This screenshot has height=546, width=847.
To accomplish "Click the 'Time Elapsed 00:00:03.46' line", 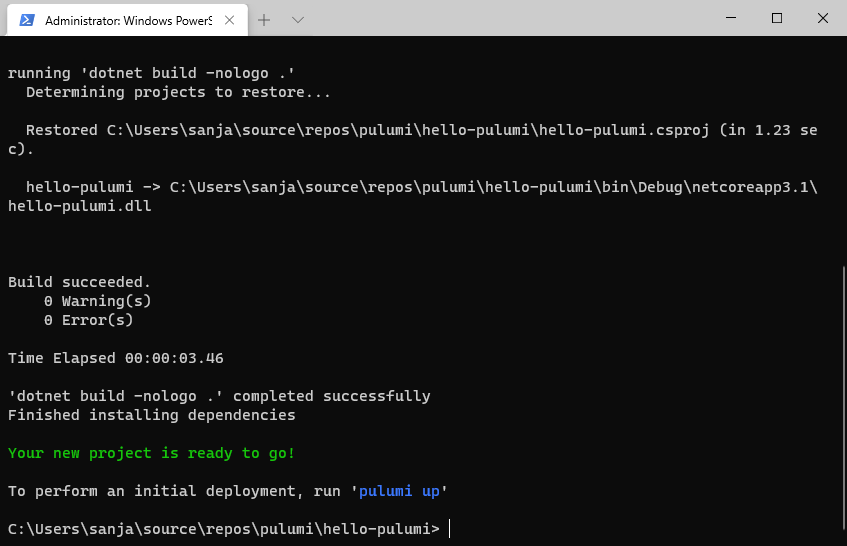I will (116, 358).
